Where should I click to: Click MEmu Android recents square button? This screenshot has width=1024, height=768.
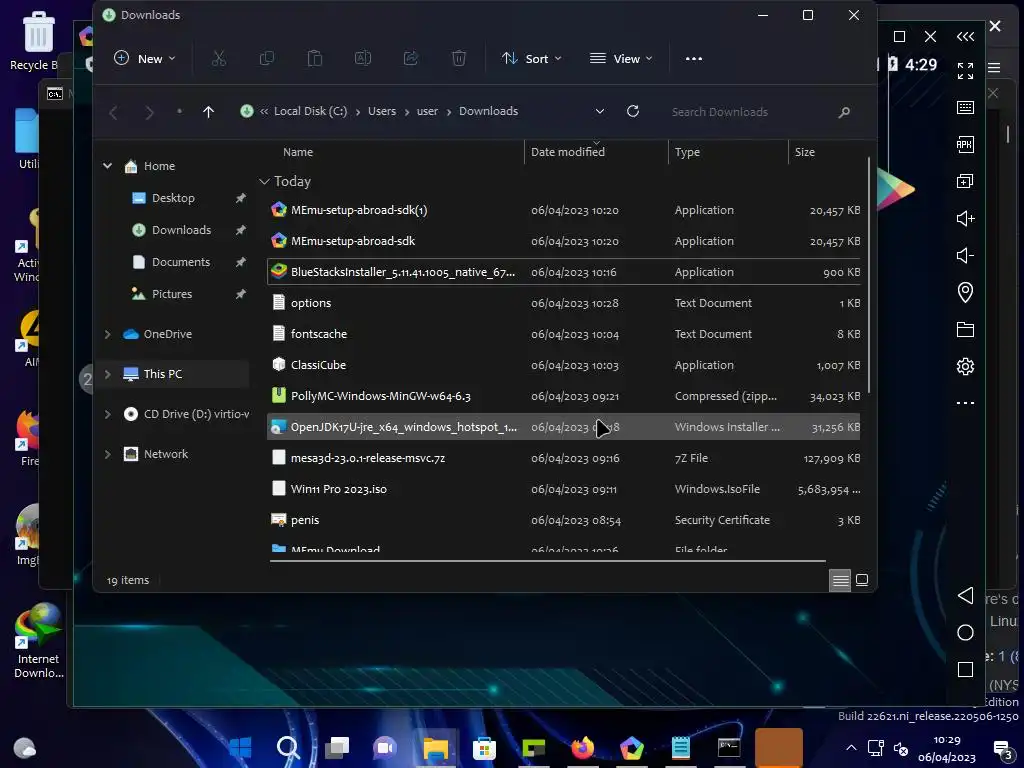965,669
